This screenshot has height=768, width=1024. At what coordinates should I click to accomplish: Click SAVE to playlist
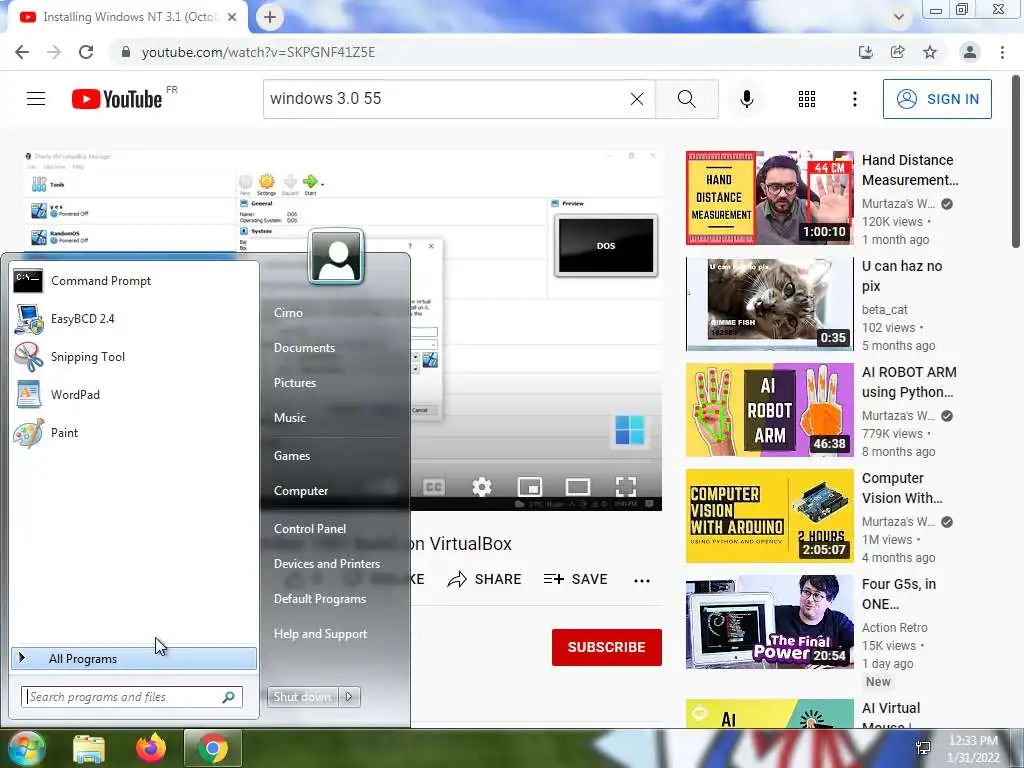(575, 579)
